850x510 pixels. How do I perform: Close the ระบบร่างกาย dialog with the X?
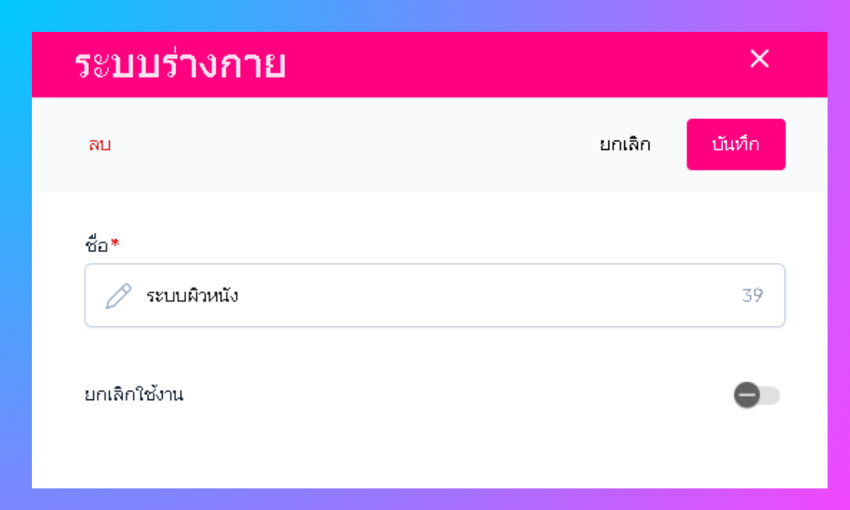(759, 59)
